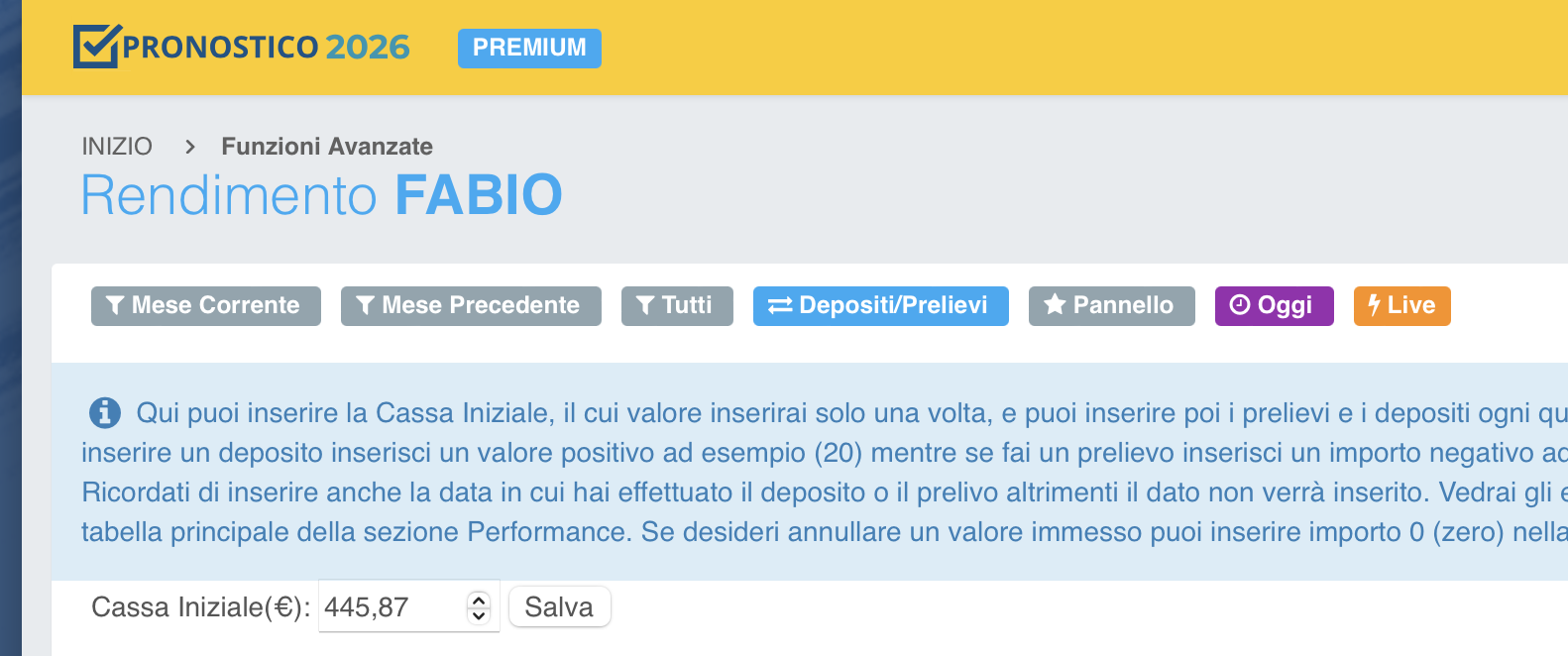Screen dimensions: 1568x656
Task: Focus the Cassa Iniziale amount field
Action: (392, 606)
